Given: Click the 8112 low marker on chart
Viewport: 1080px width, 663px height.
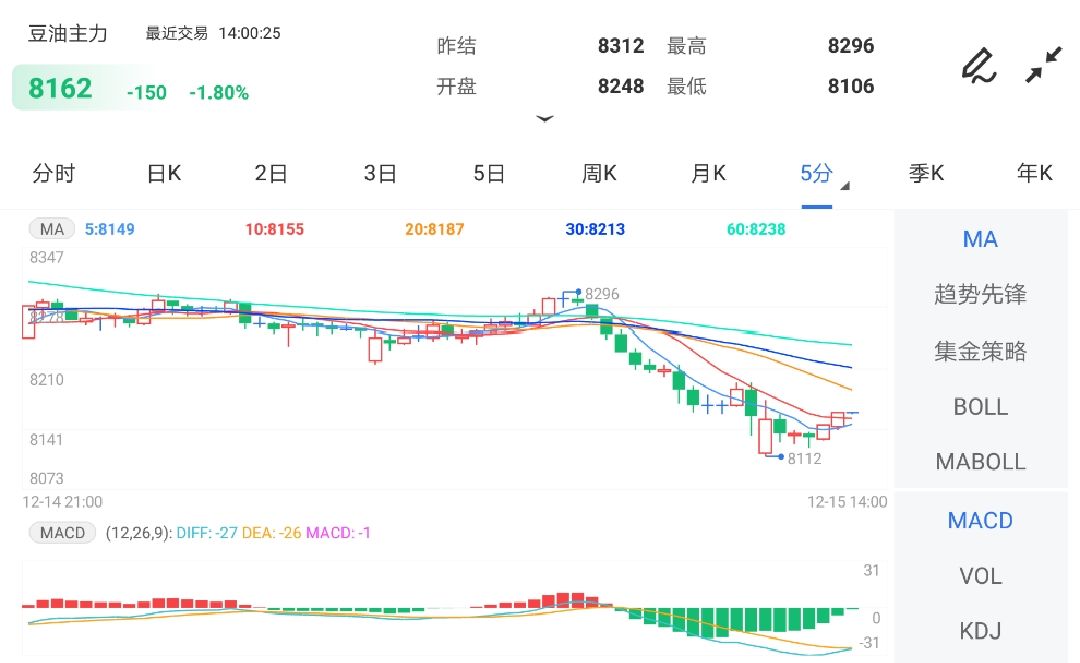Looking at the screenshot, I should coord(804,459).
